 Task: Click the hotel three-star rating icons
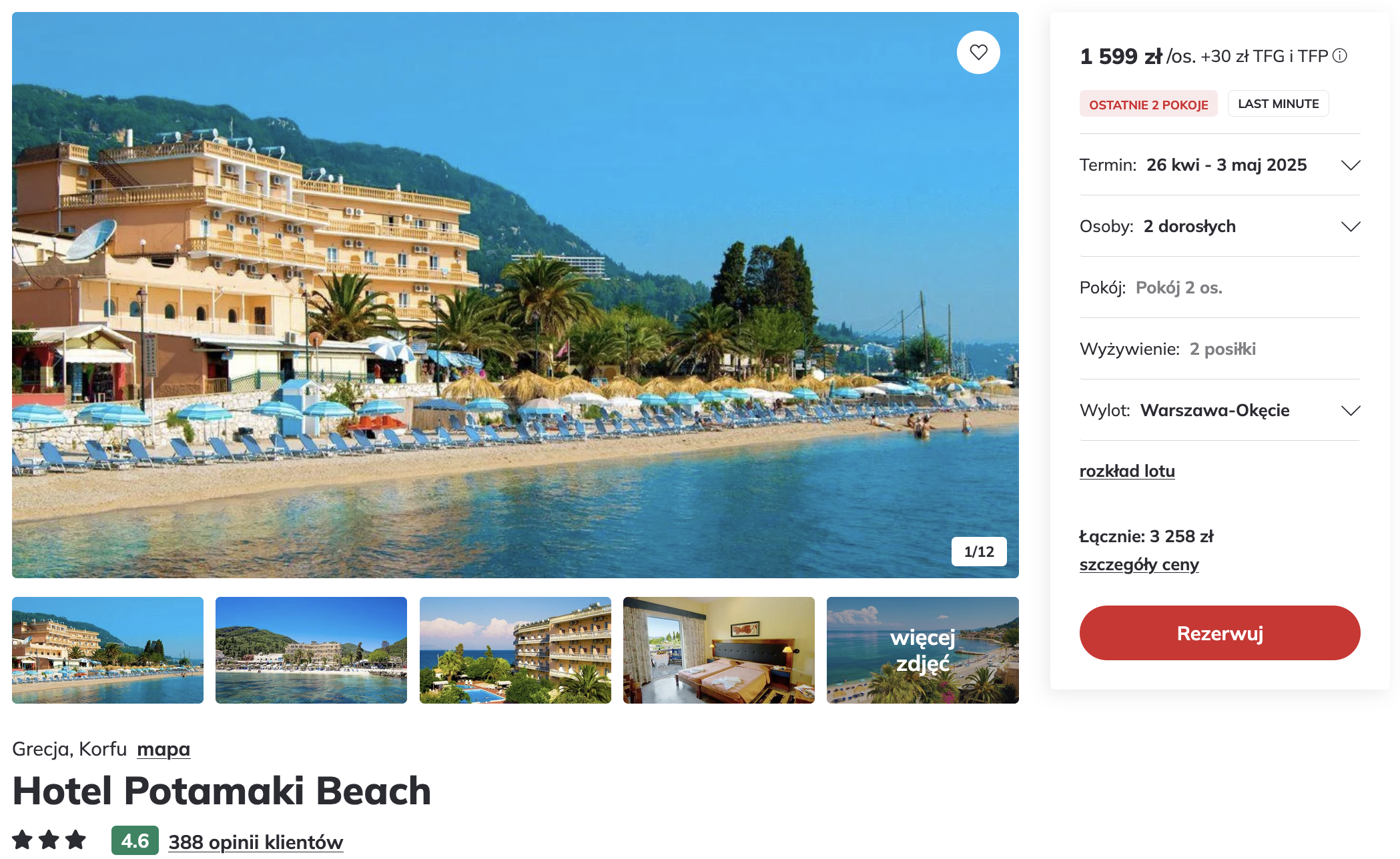pos(49,840)
